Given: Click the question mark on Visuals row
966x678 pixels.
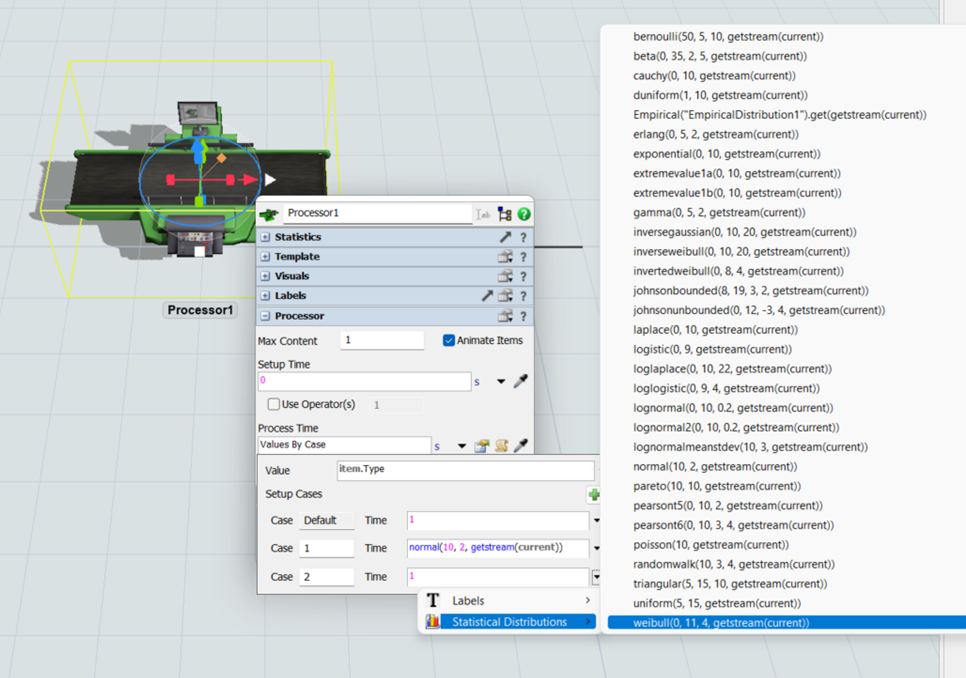Looking at the screenshot, I should pyautogui.click(x=523, y=276).
